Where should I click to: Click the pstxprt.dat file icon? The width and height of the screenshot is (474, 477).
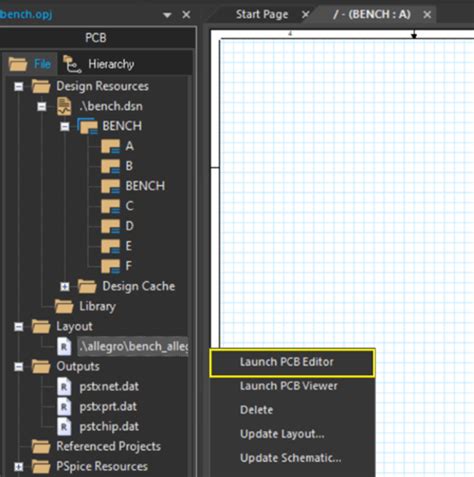pos(64,407)
